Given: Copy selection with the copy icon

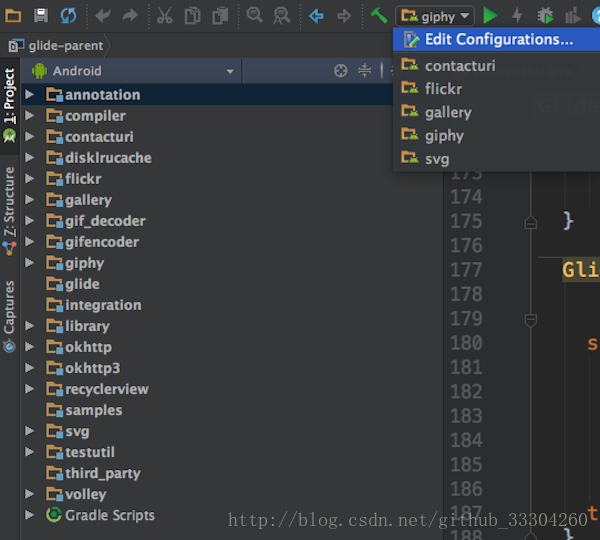Looking at the screenshot, I should pos(192,16).
